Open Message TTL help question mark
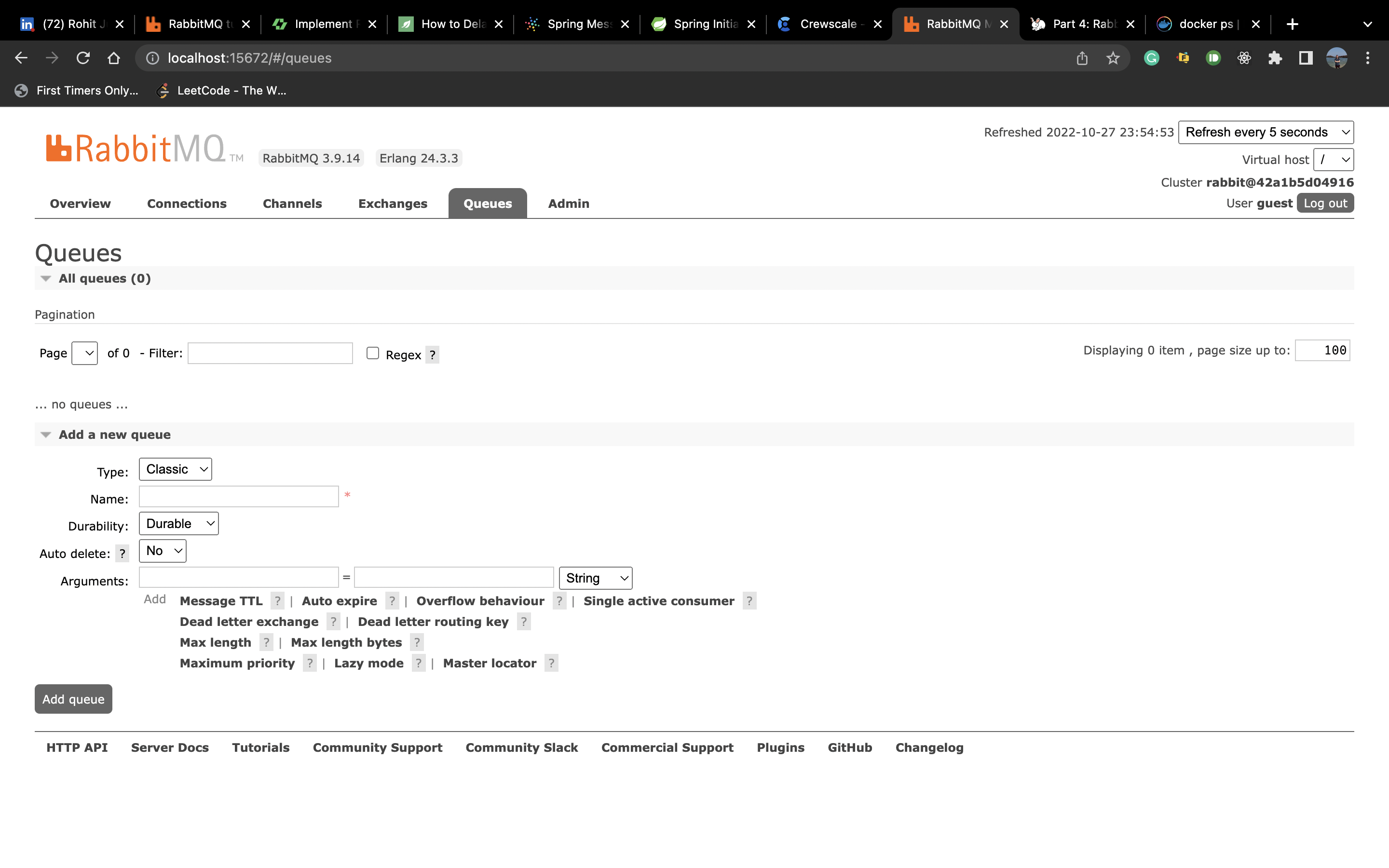 coord(277,601)
